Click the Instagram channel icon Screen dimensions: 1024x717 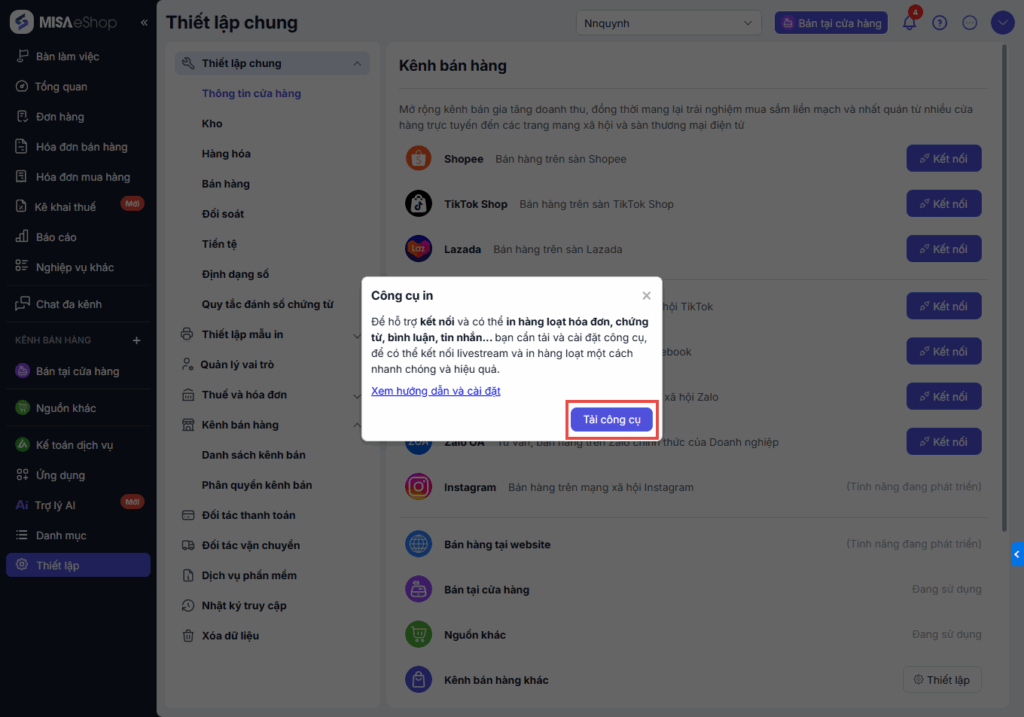pos(418,487)
